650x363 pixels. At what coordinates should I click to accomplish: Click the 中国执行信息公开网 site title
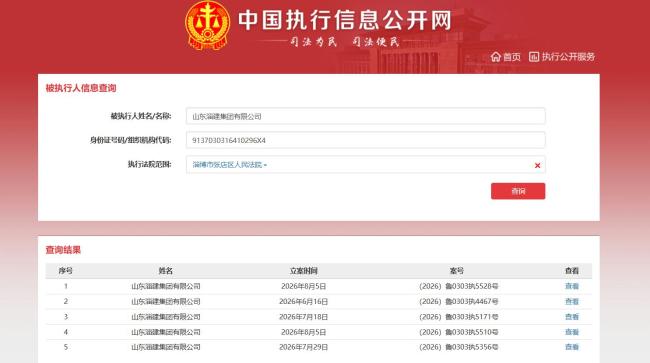(x=345, y=20)
